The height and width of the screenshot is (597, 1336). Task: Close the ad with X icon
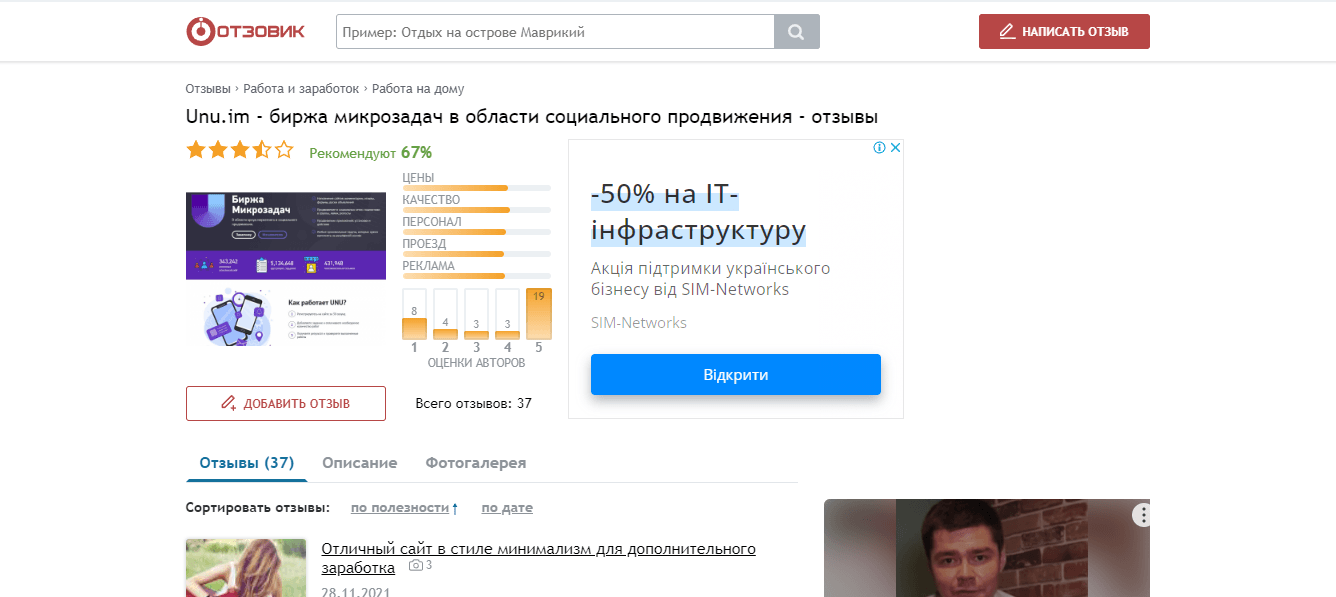point(896,148)
